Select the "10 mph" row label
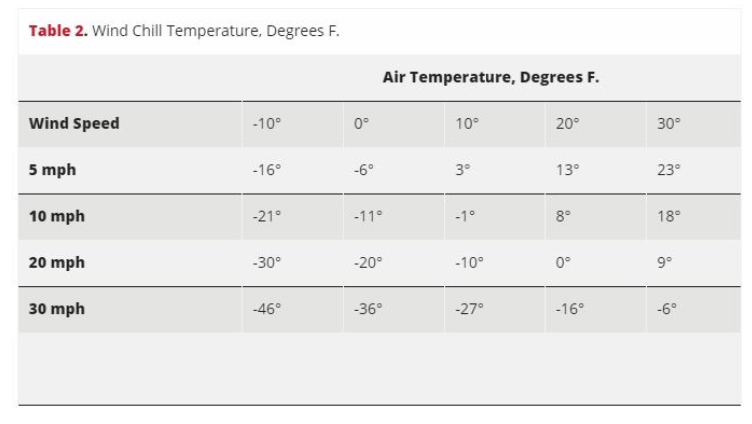This screenshot has height=424, width=752. (56, 216)
